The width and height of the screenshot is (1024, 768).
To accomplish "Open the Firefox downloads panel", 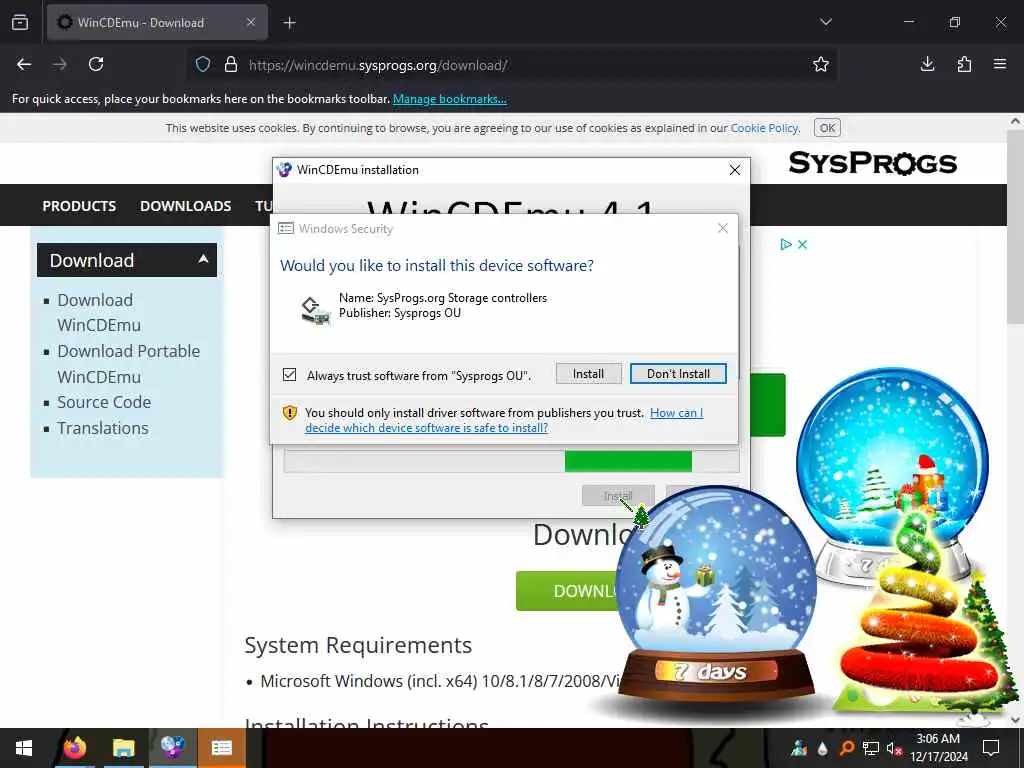I will [x=927, y=64].
